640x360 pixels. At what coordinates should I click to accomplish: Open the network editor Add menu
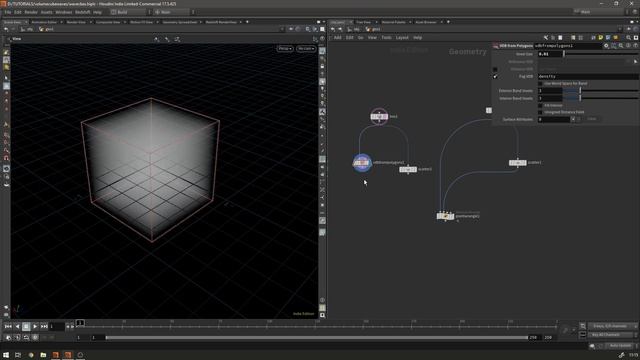click(337, 38)
